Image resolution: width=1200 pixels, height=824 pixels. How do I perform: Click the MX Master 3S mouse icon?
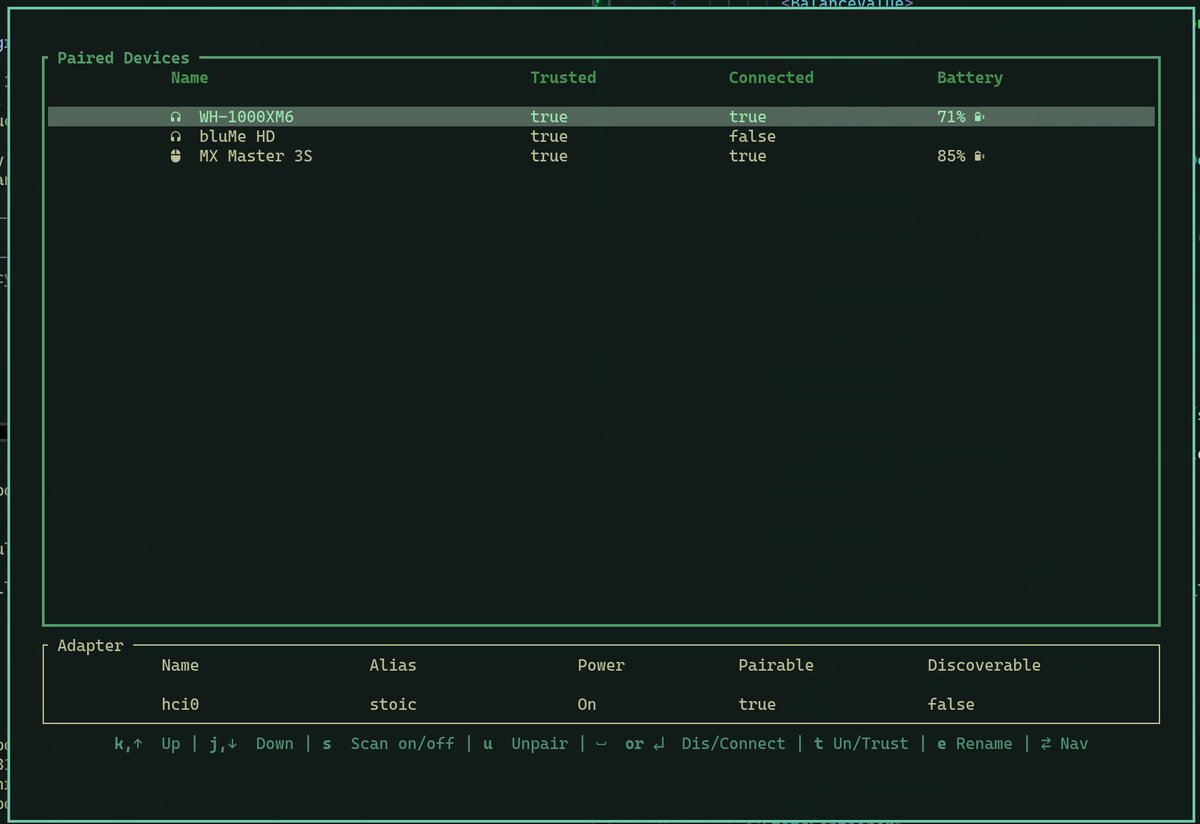176,156
